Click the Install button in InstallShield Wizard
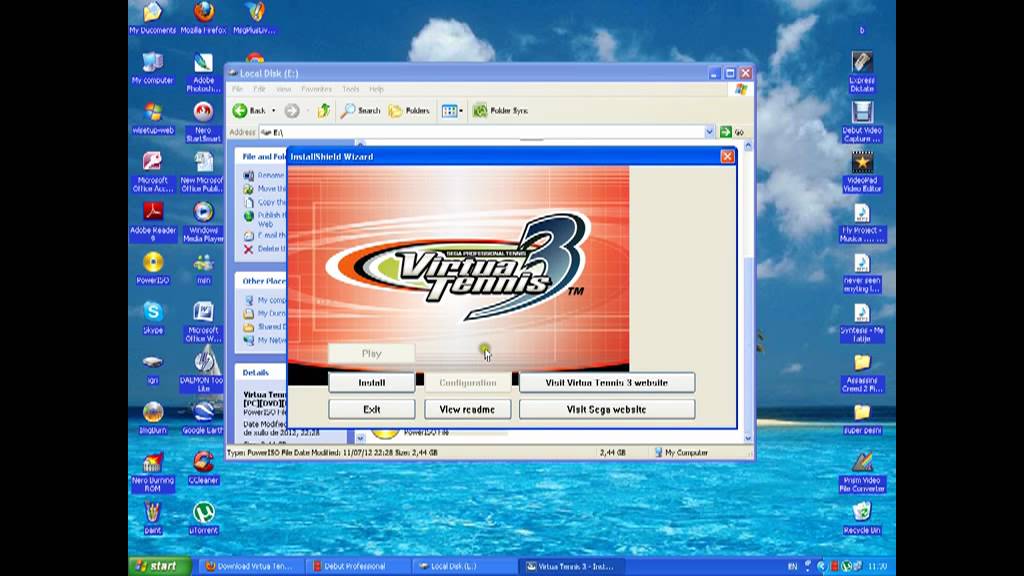Image resolution: width=1024 pixels, height=576 pixels. tap(371, 382)
